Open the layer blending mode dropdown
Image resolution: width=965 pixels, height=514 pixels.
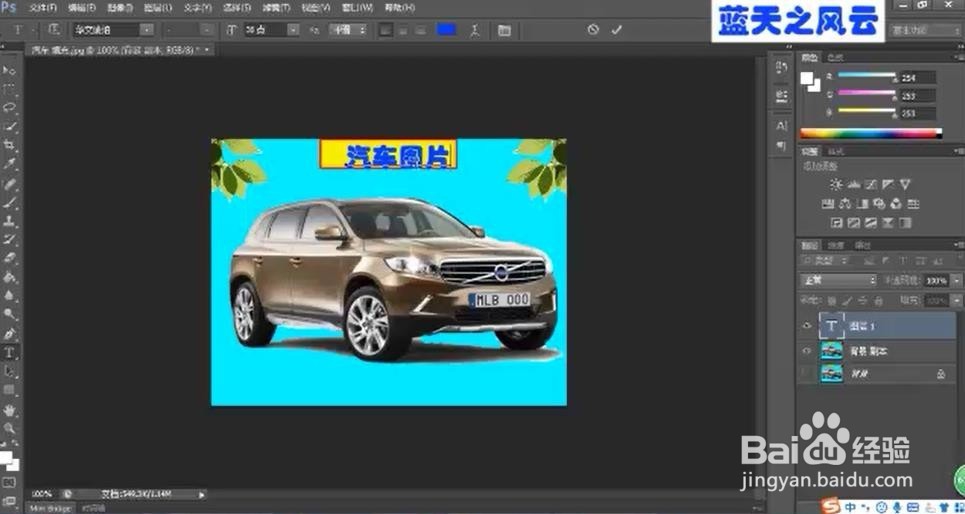tap(838, 280)
